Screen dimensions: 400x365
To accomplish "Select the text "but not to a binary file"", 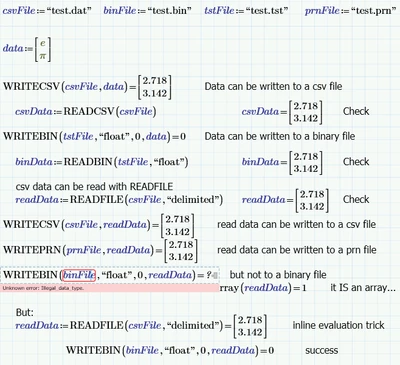I will [278, 275].
